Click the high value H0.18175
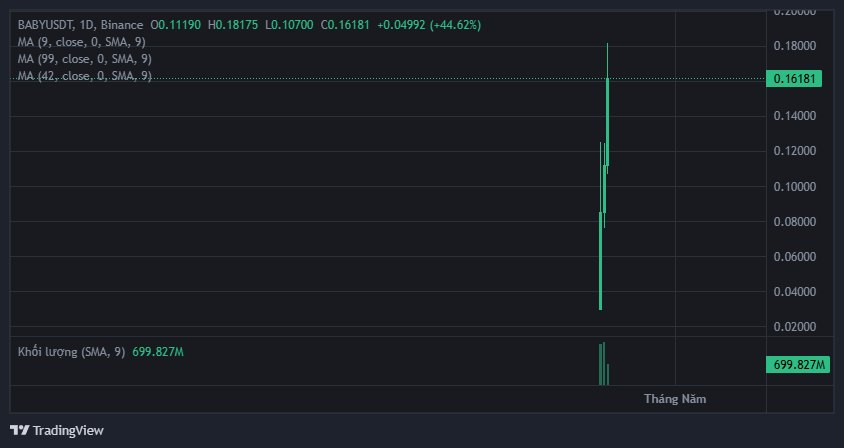Image resolution: width=844 pixels, height=448 pixels. click(233, 25)
